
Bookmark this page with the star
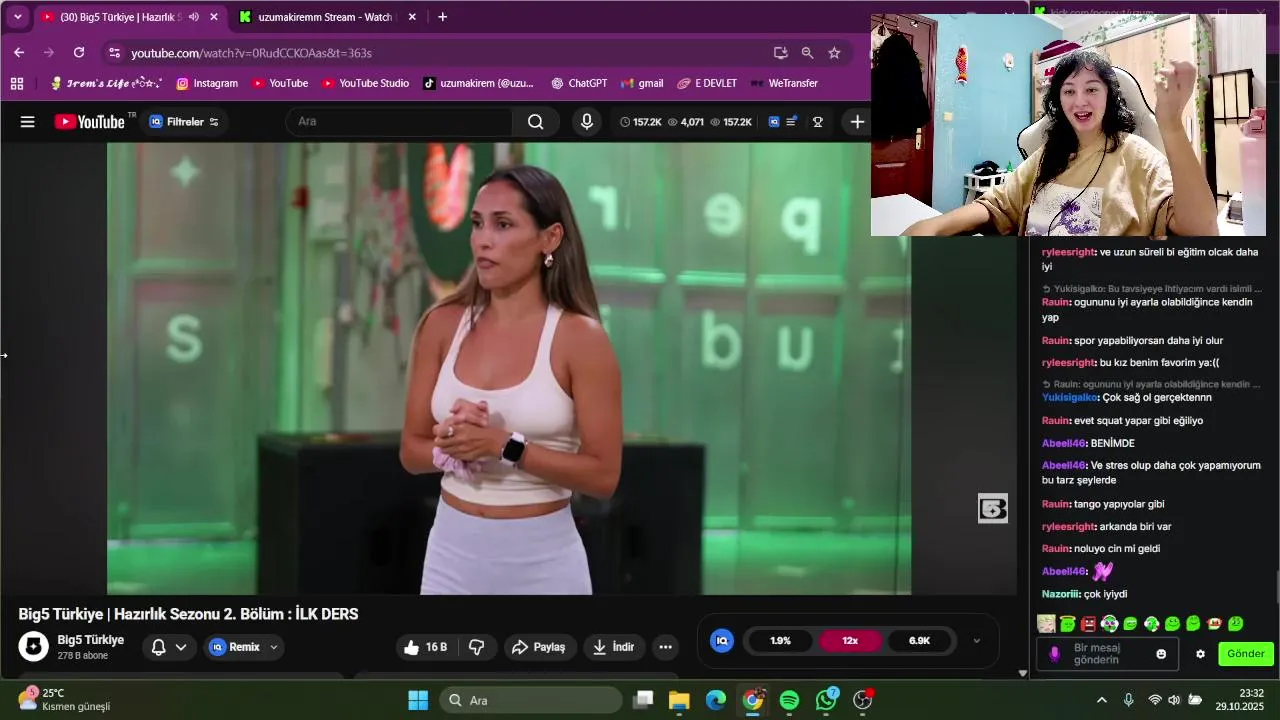834,53
